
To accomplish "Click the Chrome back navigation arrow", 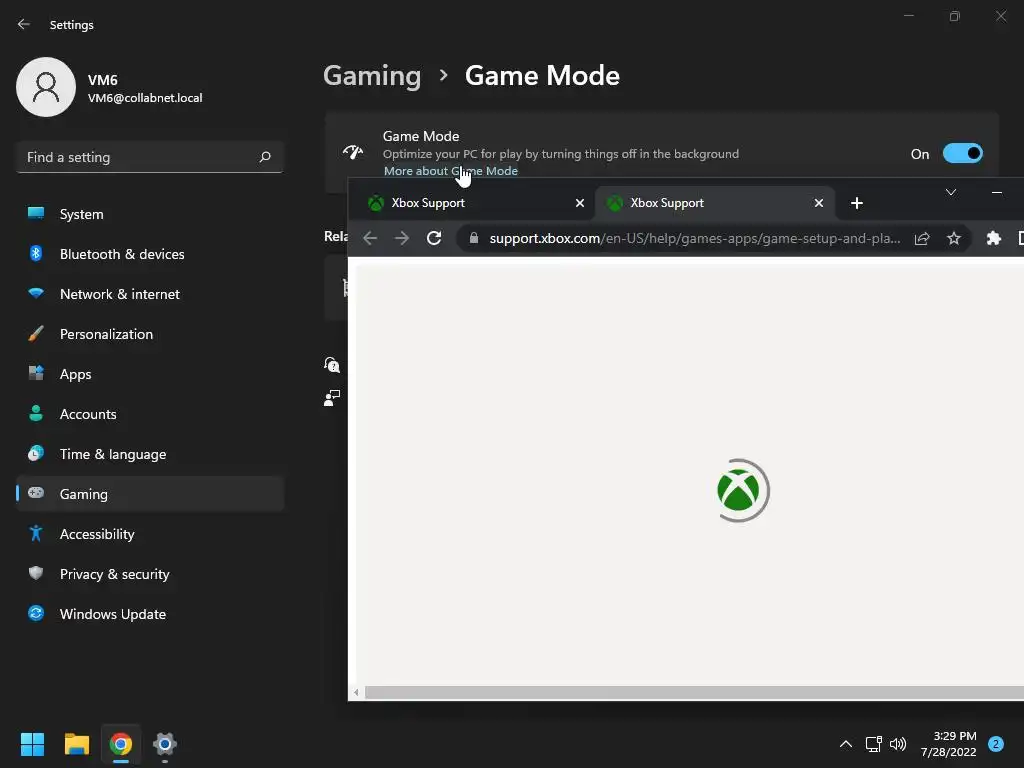I will point(370,238).
